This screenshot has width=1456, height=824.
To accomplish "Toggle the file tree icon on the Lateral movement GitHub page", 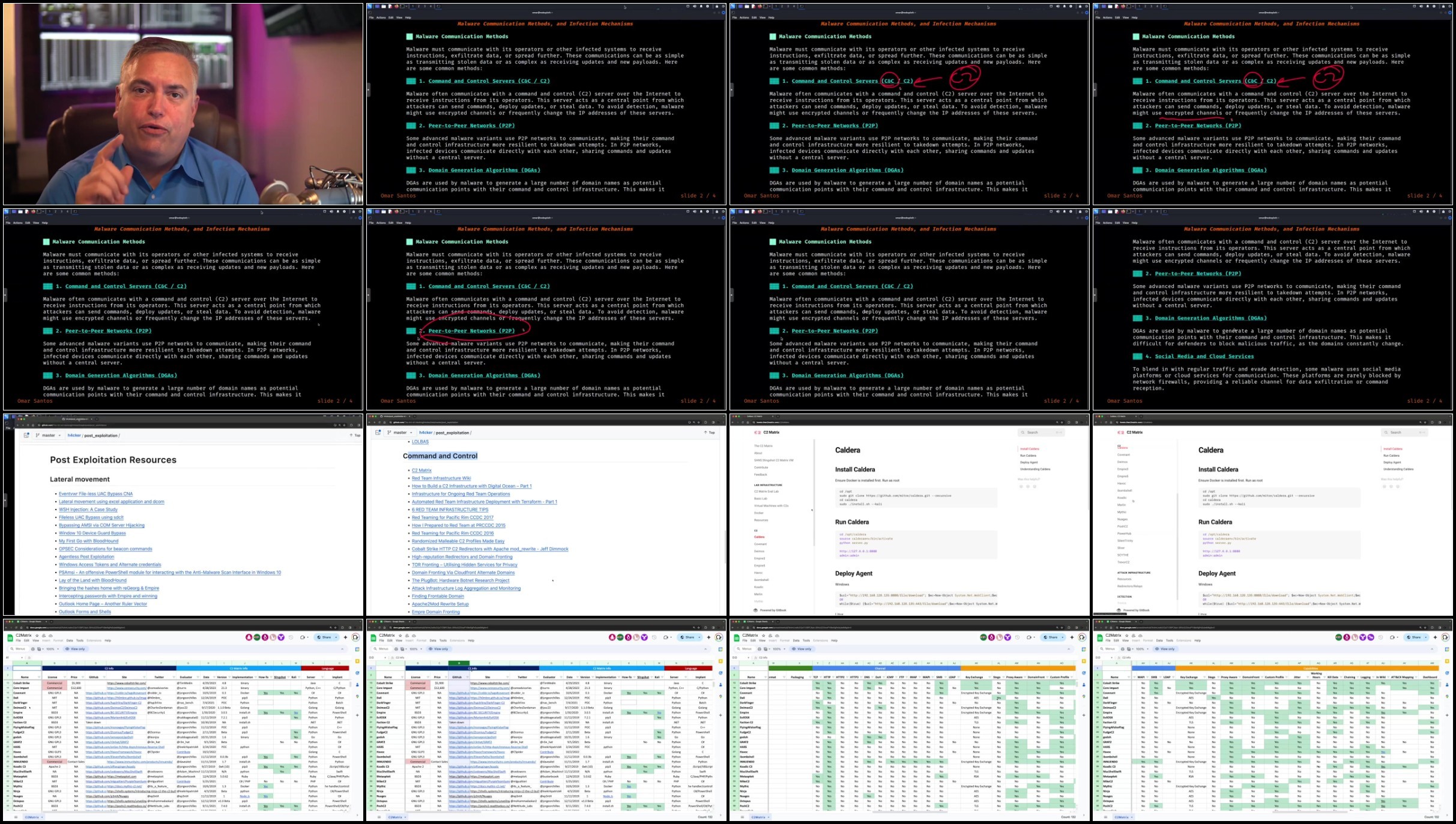I will (x=26, y=435).
